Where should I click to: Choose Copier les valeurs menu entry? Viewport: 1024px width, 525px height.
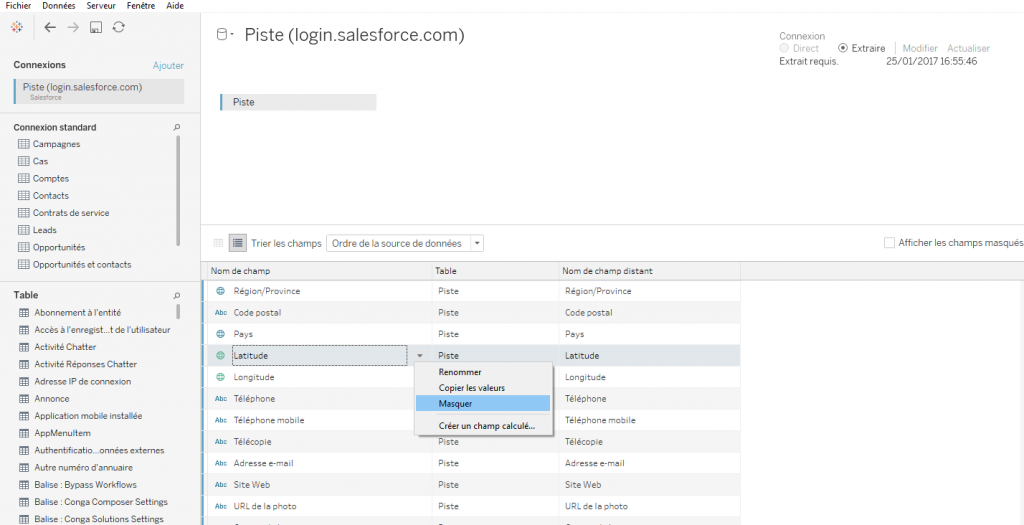pyautogui.click(x=483, y=388)
